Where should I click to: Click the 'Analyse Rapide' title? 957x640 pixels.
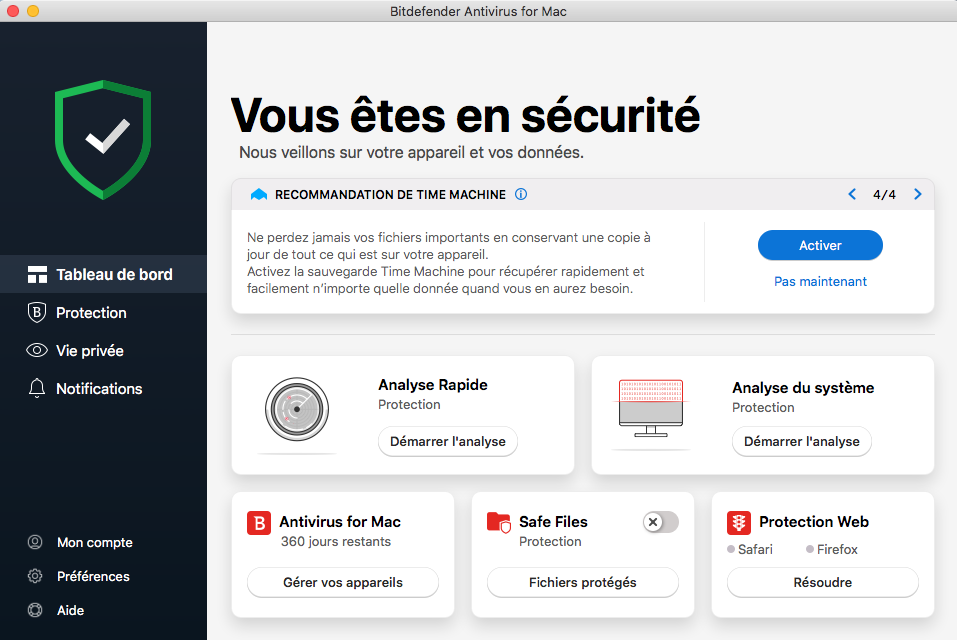coord(433,385)
